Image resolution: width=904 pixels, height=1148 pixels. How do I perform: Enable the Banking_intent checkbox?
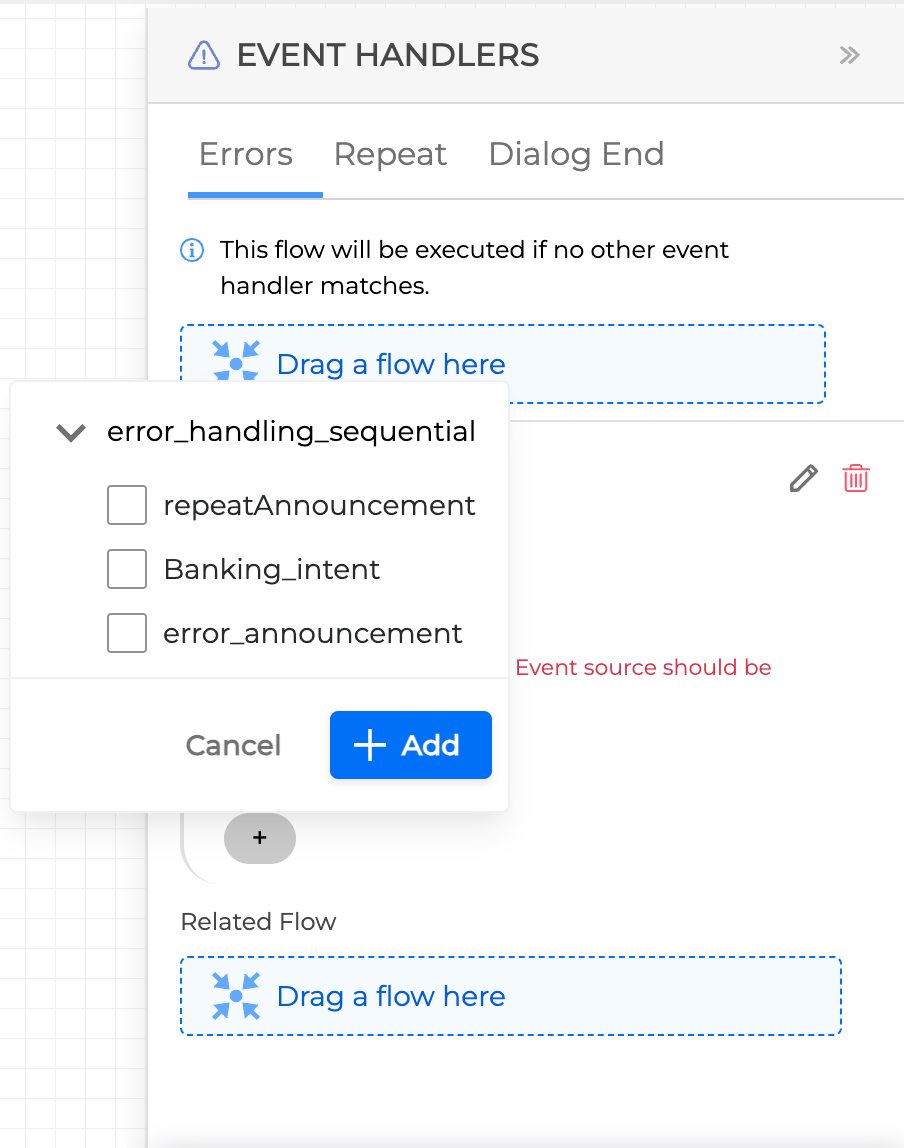(127, 569)
